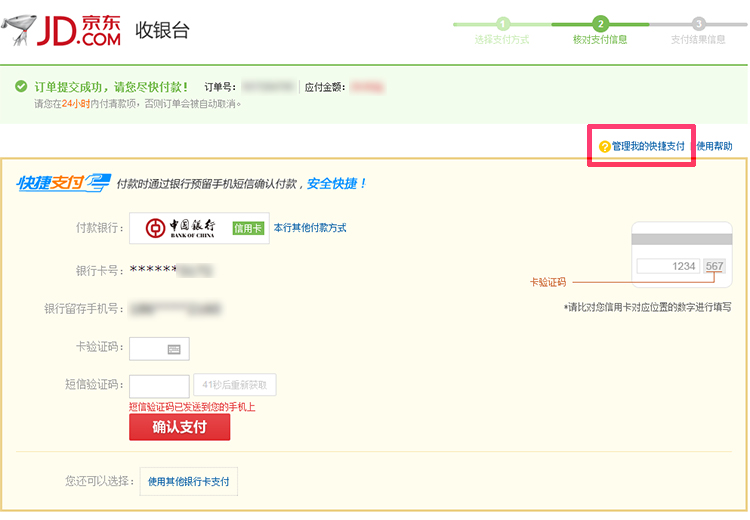Open the virtual keyboard icon in 卡验证码 field
The height and width of the screenshot is (520, 750).
[174, 350]
